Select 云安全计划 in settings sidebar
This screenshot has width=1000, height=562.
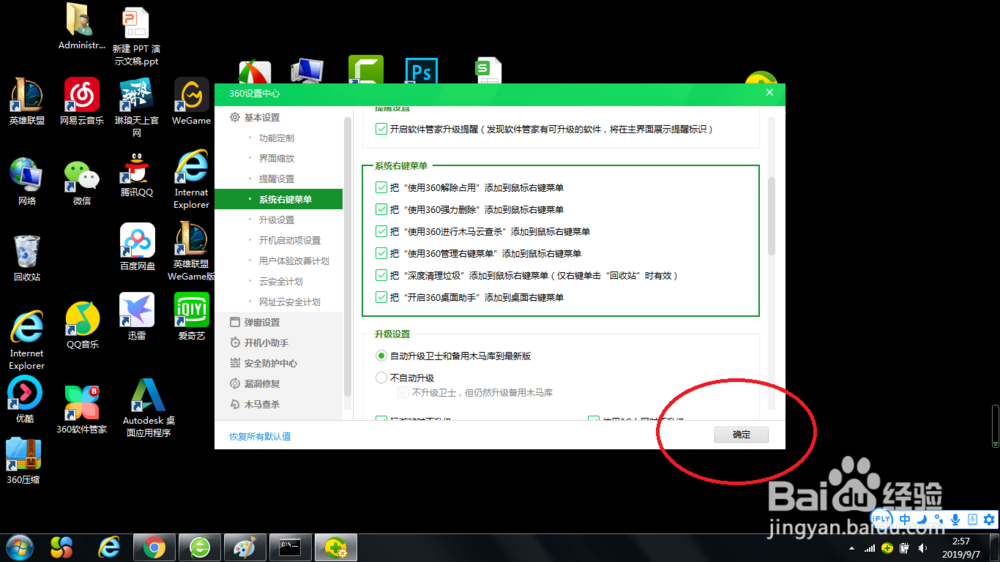tap(279, 281)
